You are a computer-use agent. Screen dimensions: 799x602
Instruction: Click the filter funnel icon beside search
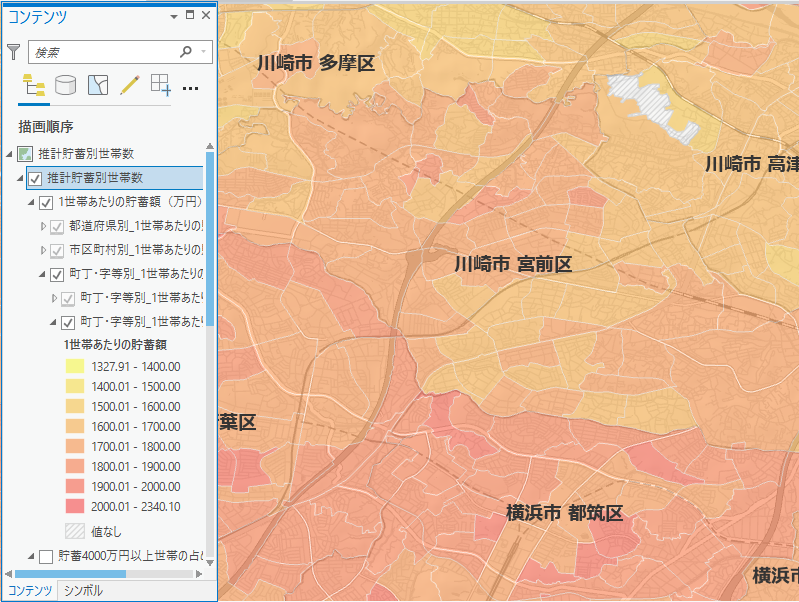[13, 51]
